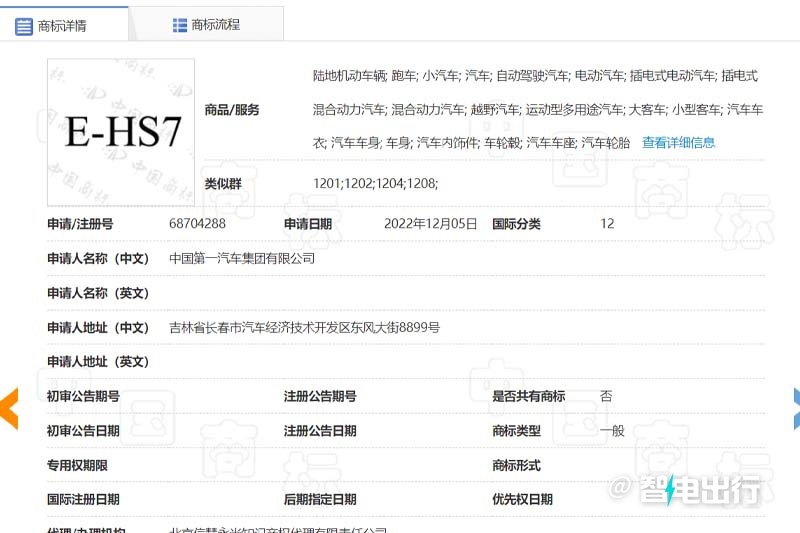The width and height of the screenshot is (800, 533).
Task: Click the 注册公告期号 label
Action: tap(320, 396)
